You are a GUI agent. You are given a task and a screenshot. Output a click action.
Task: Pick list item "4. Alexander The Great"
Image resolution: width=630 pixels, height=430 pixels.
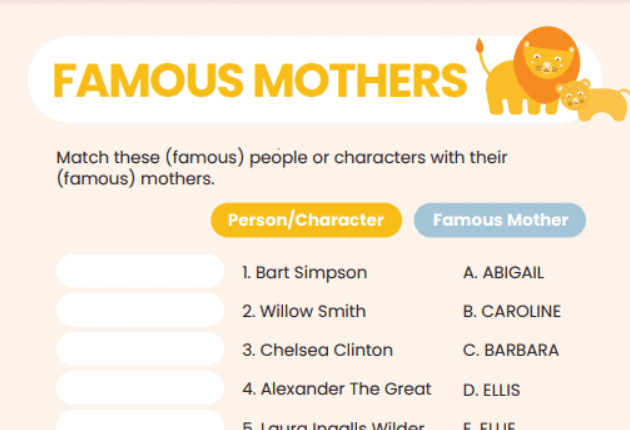click(x=337, y=389)
